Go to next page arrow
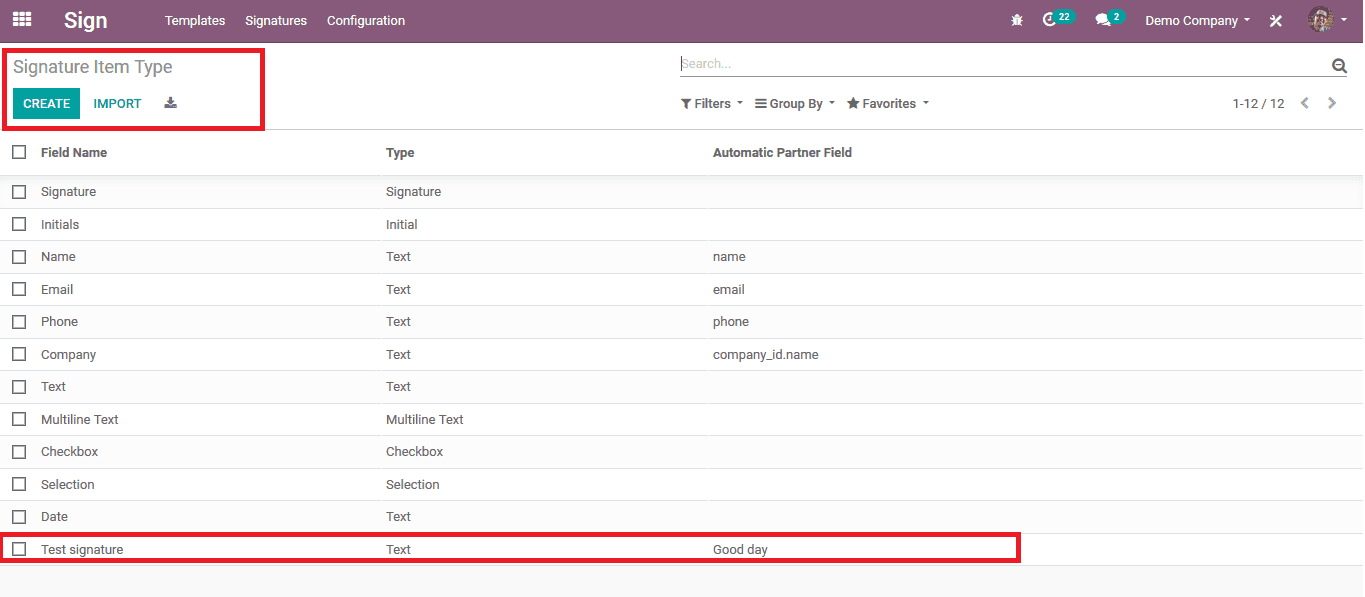The height and width of the screenshot is (597, 1365). tap(1332, 103)
